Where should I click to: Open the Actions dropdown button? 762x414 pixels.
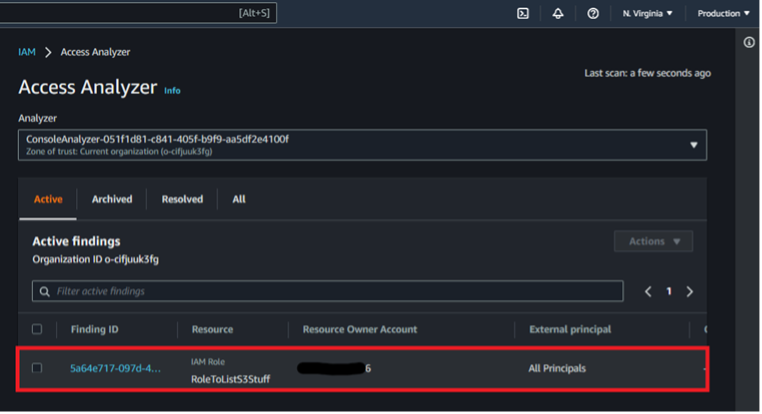point(653,241)
